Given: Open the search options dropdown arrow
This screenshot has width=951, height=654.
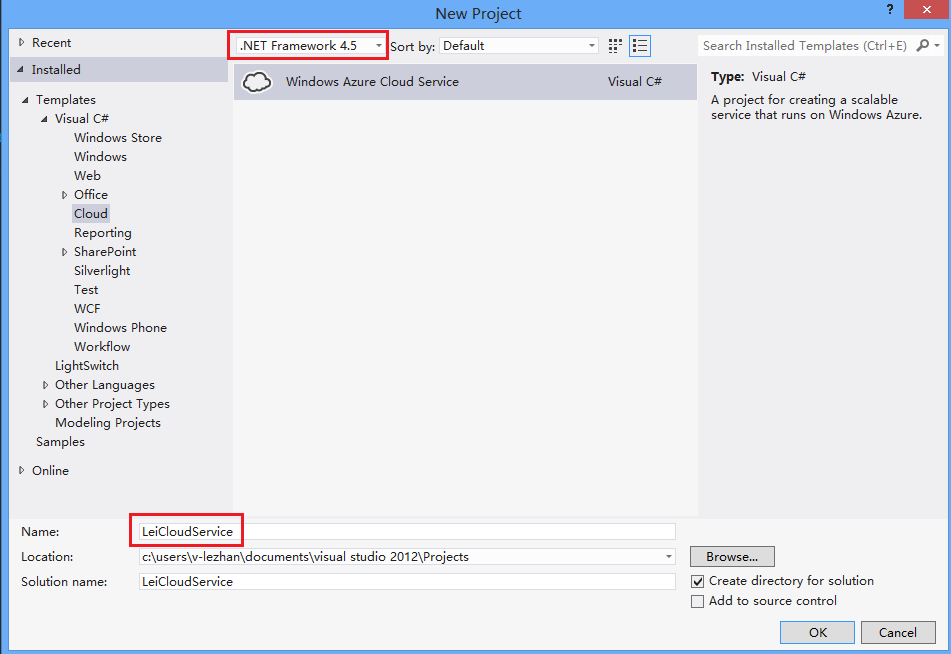Looking at the screenshot, I should 937,46.
